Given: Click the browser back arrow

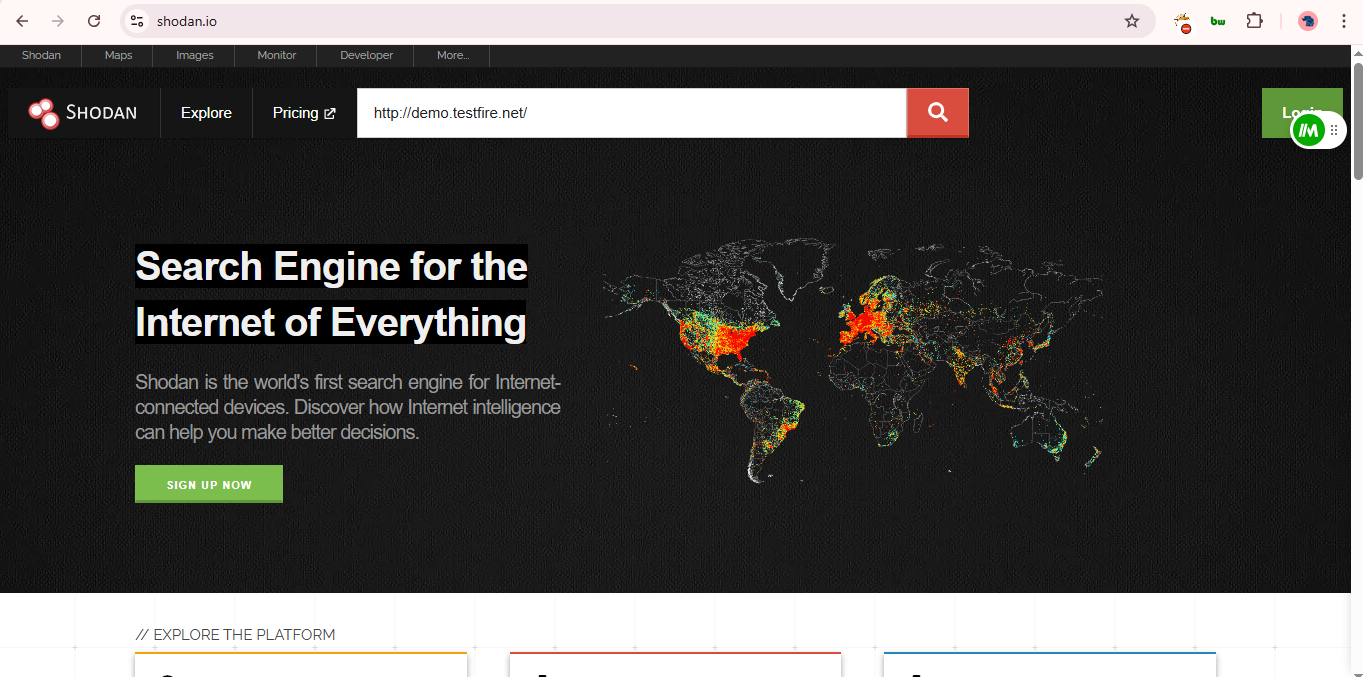Looking at the screenshot, I should click(22, 21).
